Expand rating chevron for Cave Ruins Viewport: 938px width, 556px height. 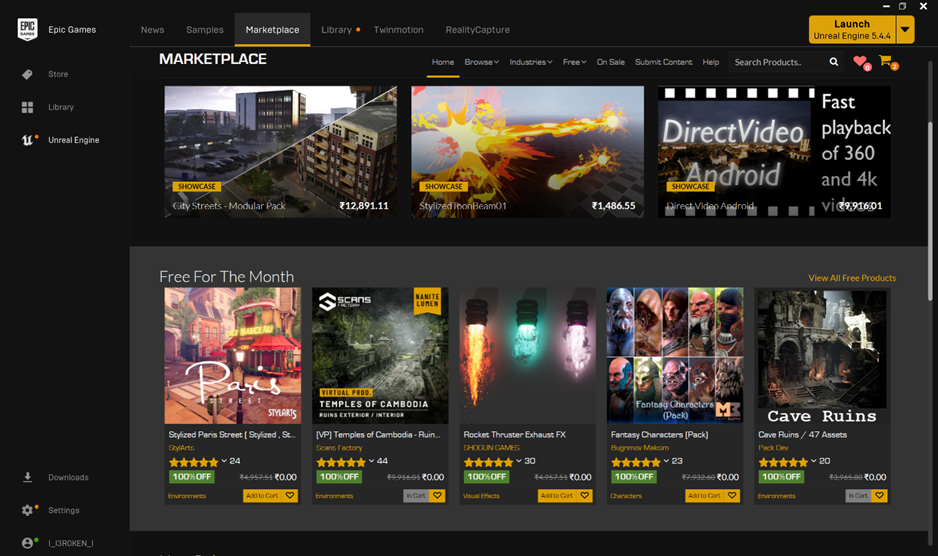[x=814, y=461]
